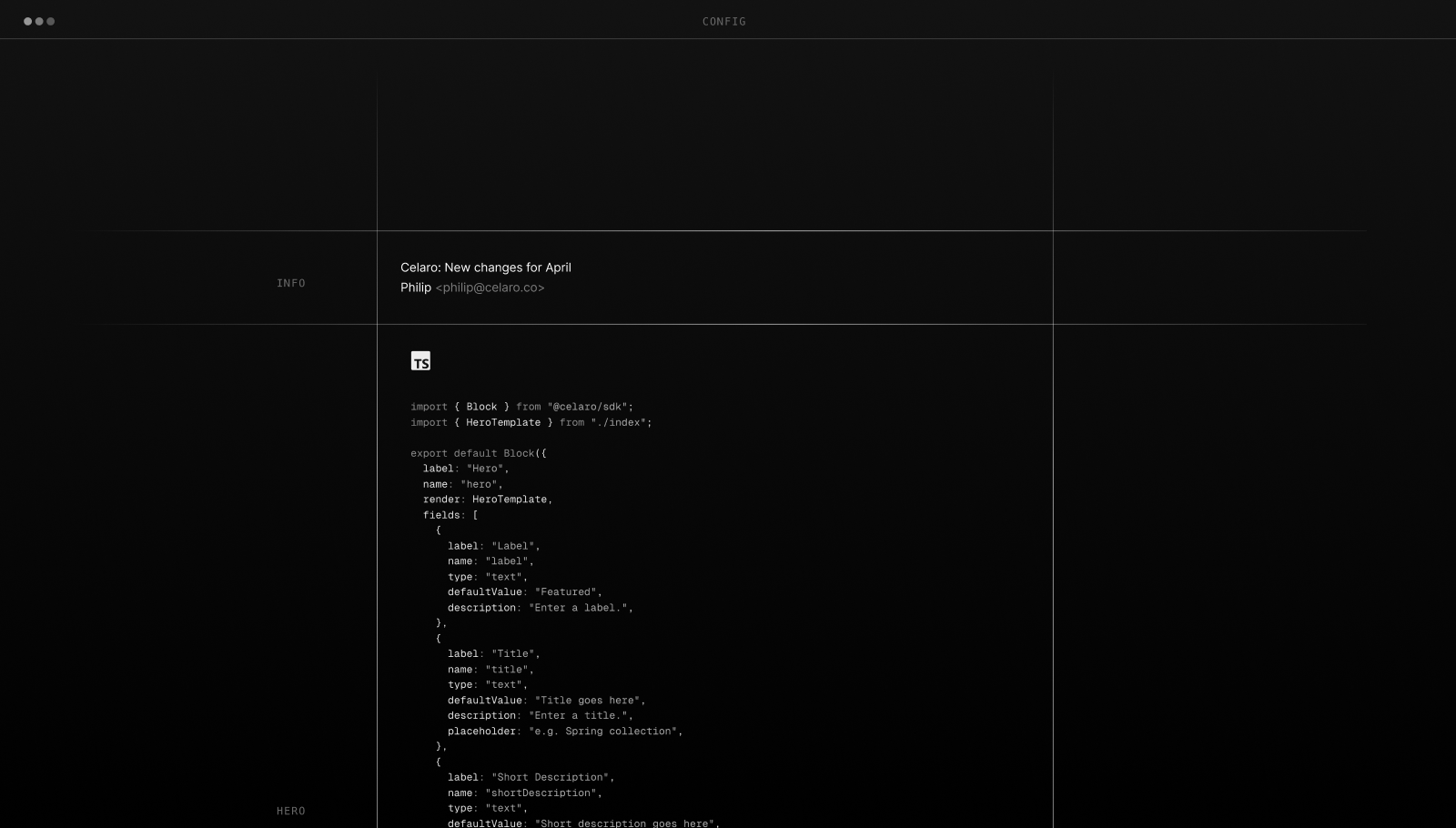Click the label: "Label" code line
This screenshot has width=1456, height=828.
coord(494,546)
